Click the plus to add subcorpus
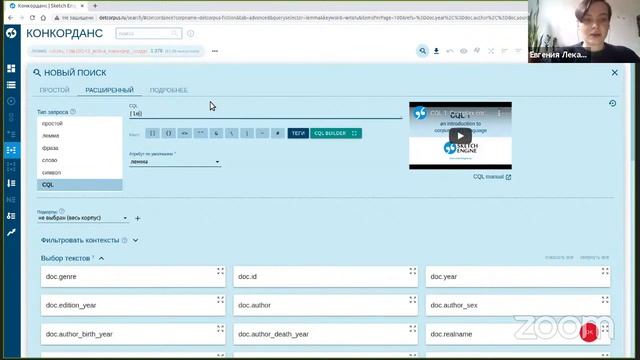The height and width of the screenshot is (360, 640). (138, 218)
